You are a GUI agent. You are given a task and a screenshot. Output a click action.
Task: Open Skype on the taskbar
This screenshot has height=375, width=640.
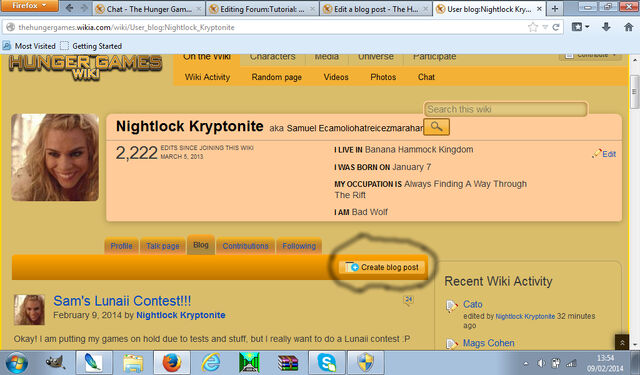(x=327, y=362)
